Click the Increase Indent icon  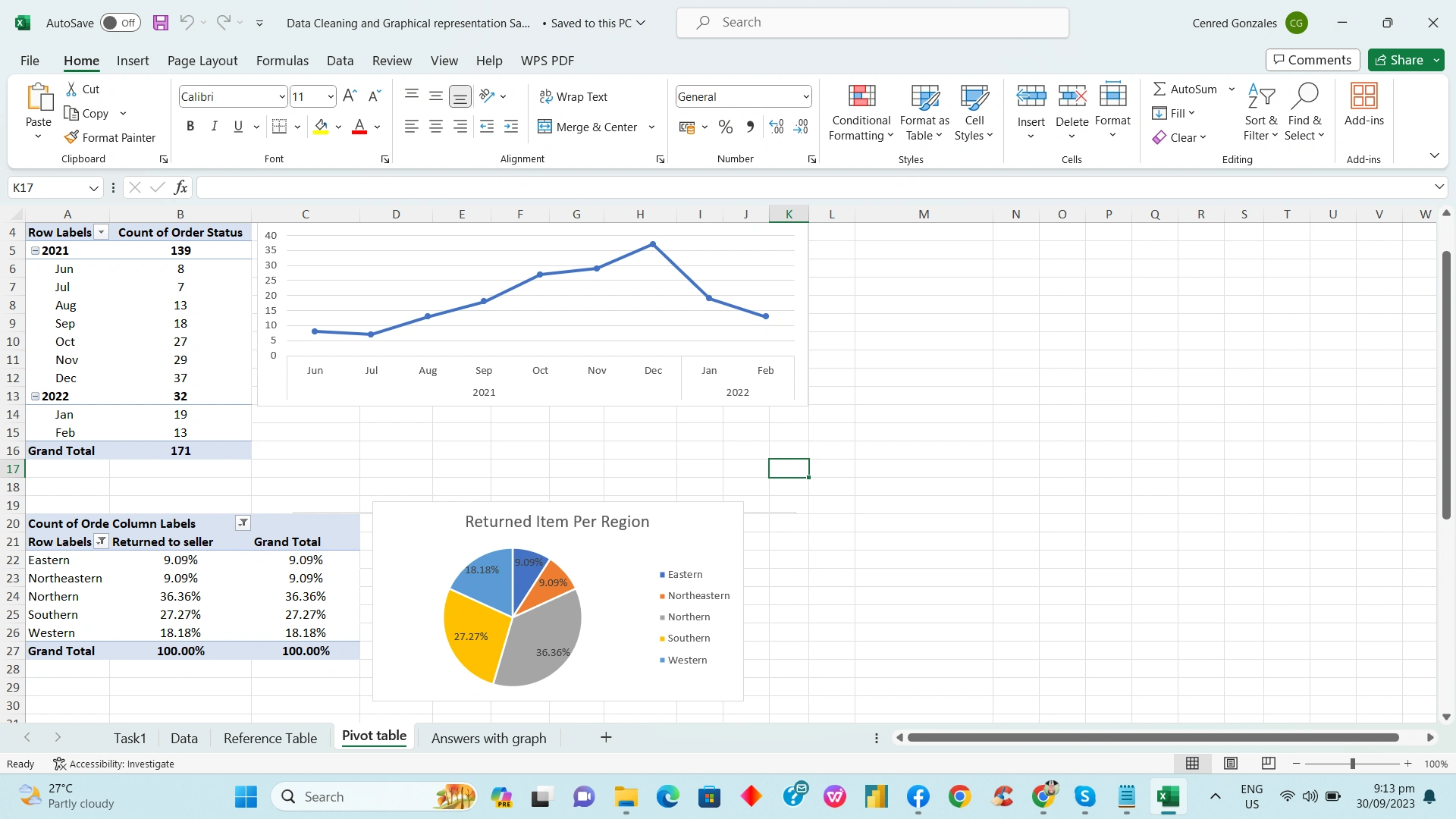pos(511,127)
